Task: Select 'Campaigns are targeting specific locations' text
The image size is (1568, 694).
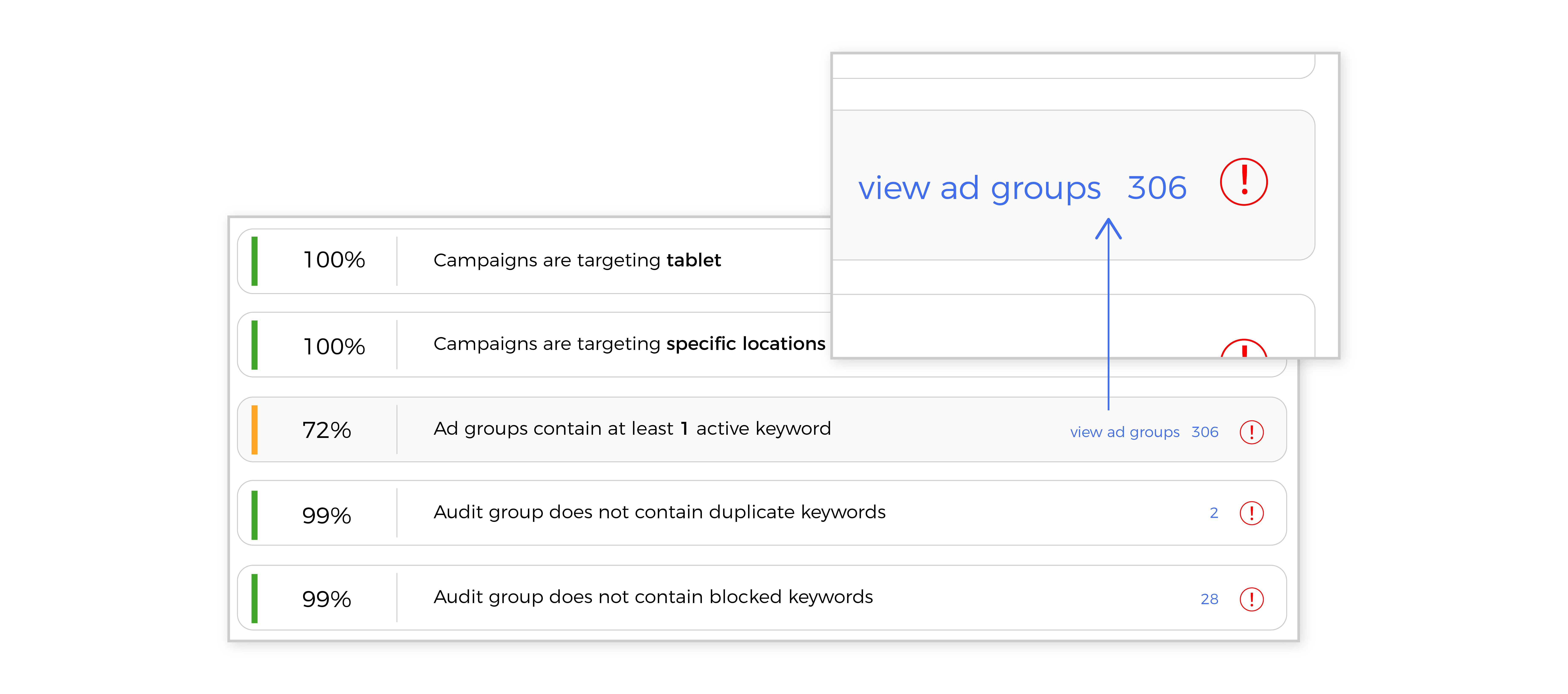Action: [x=629, y=344]
